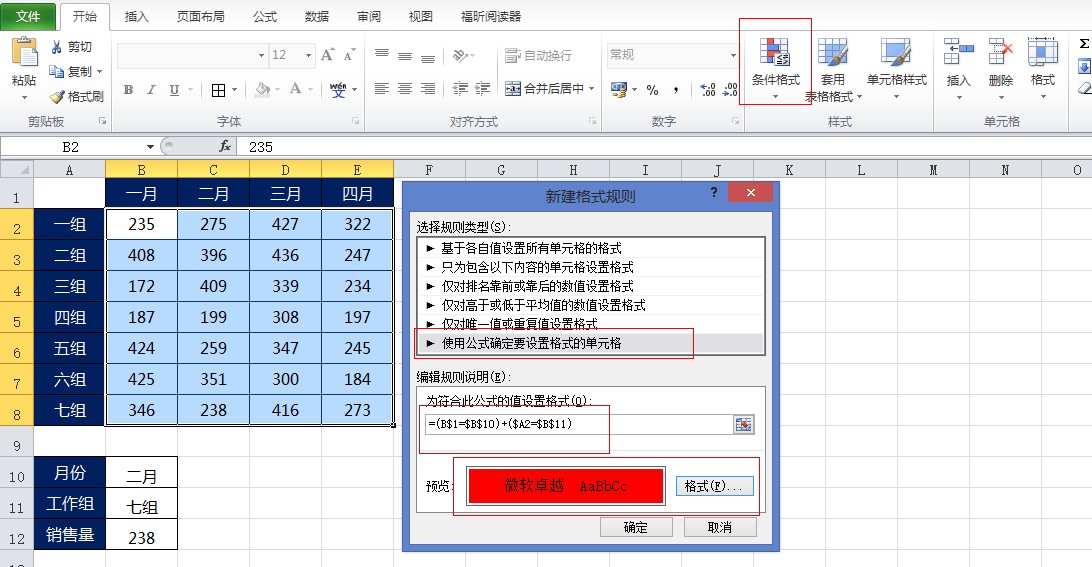Click the cells Format (格式) icon
This screenshot has height=567, width=1092.
coord(1043,52)
